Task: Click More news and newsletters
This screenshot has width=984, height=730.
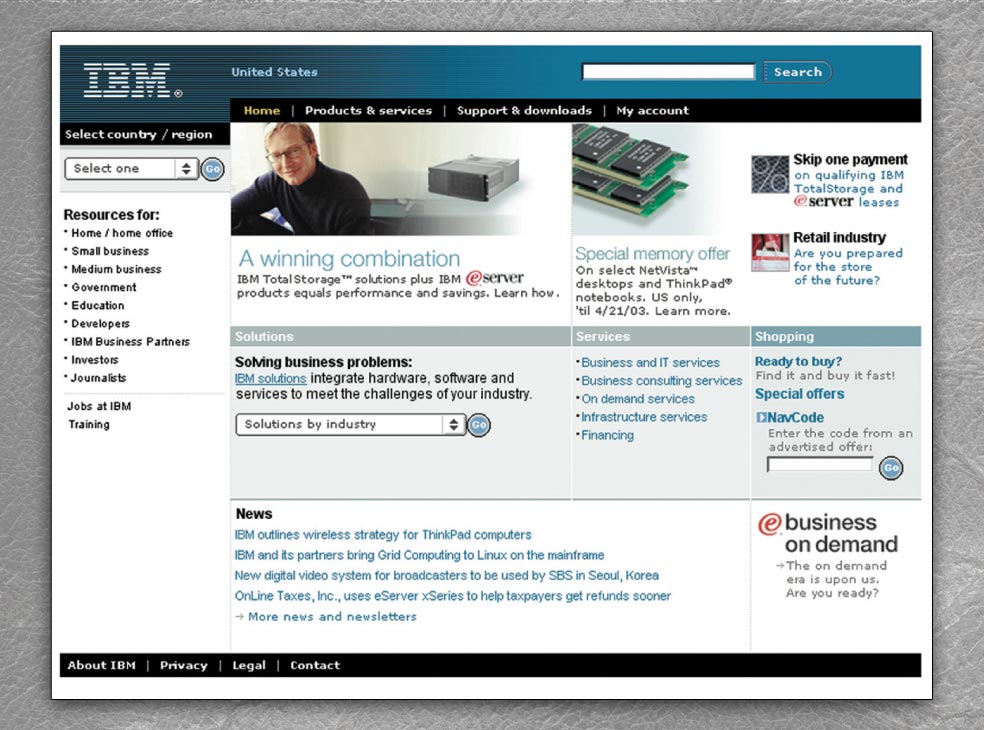Action: (x=332, y=616)
